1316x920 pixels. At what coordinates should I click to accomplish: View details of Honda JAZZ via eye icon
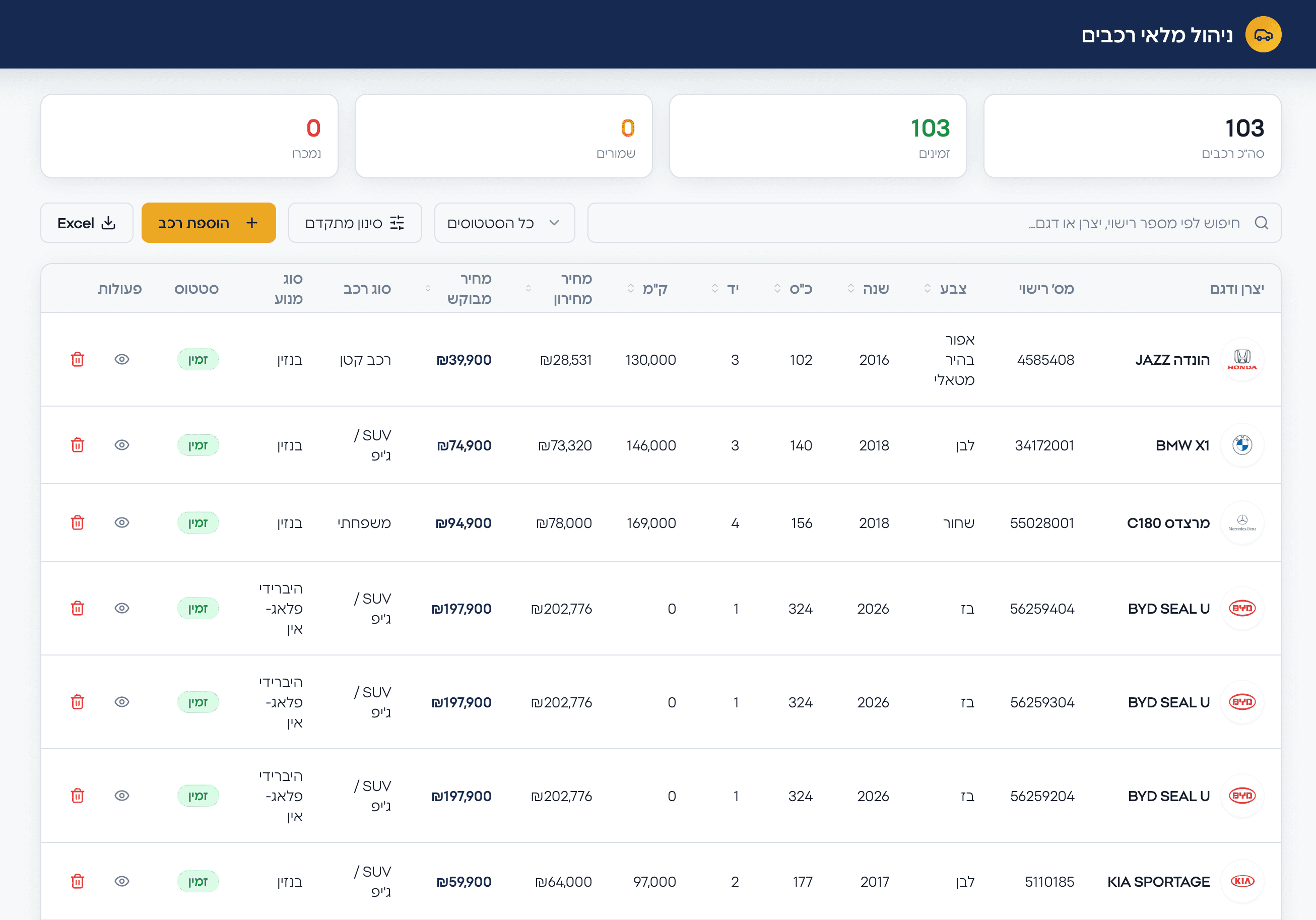tap(121, 359)
